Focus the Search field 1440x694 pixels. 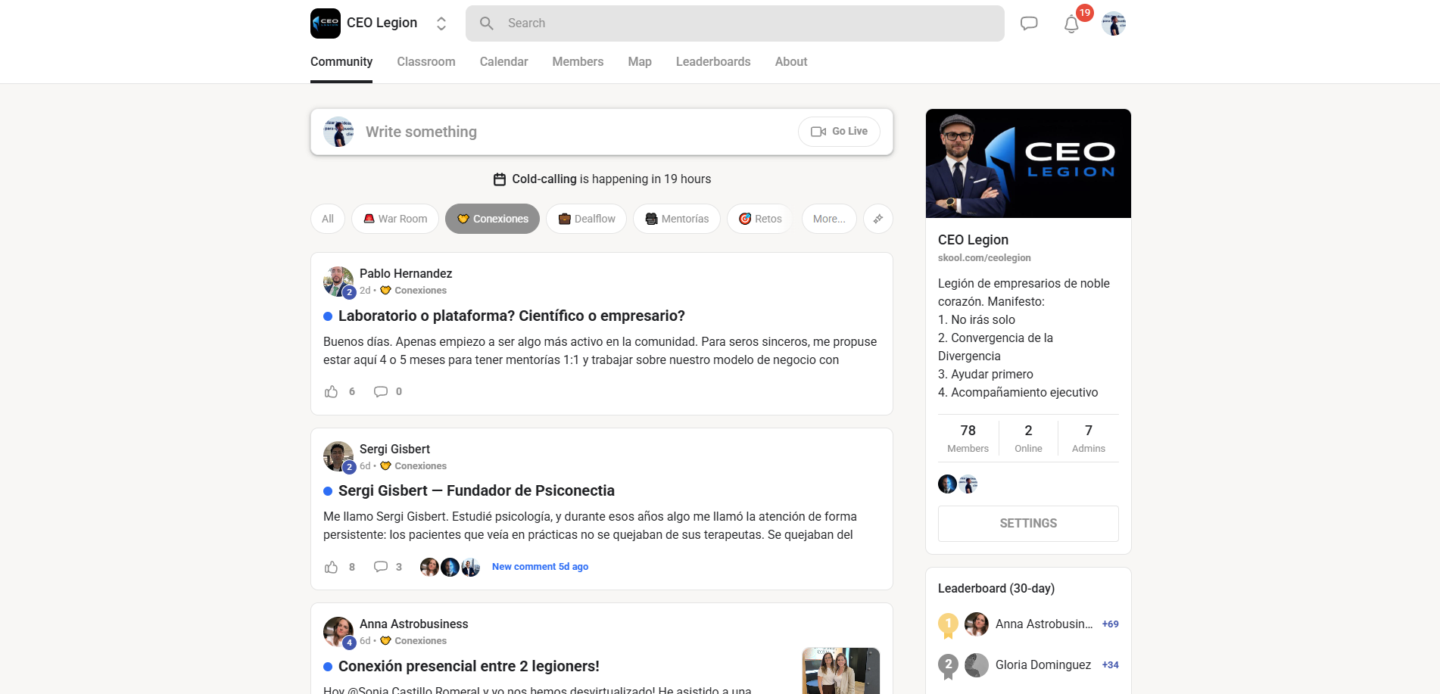tap(735, 23)
